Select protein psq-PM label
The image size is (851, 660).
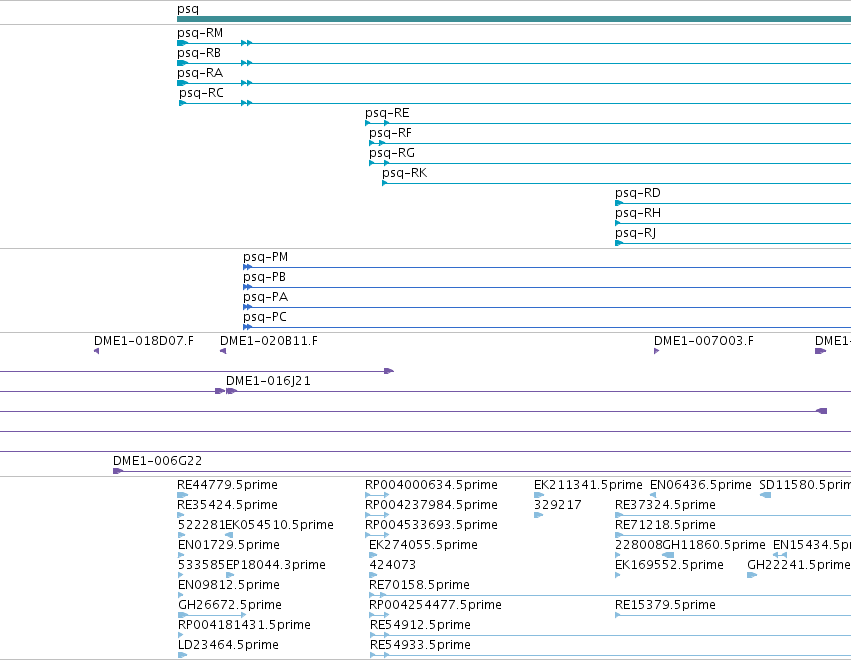265,257
